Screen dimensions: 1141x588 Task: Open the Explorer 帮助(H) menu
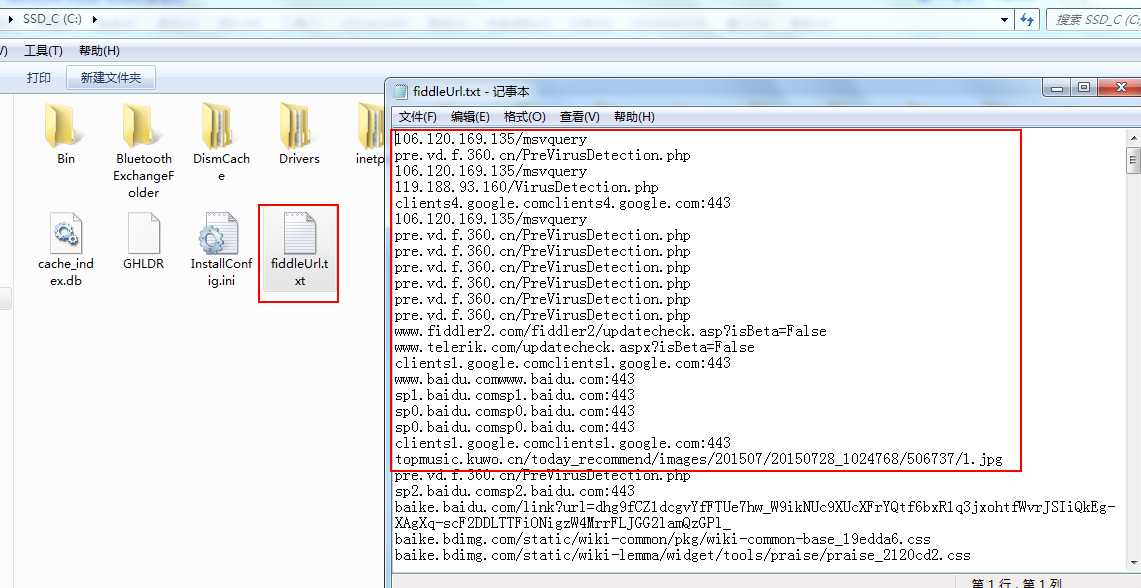100,50
